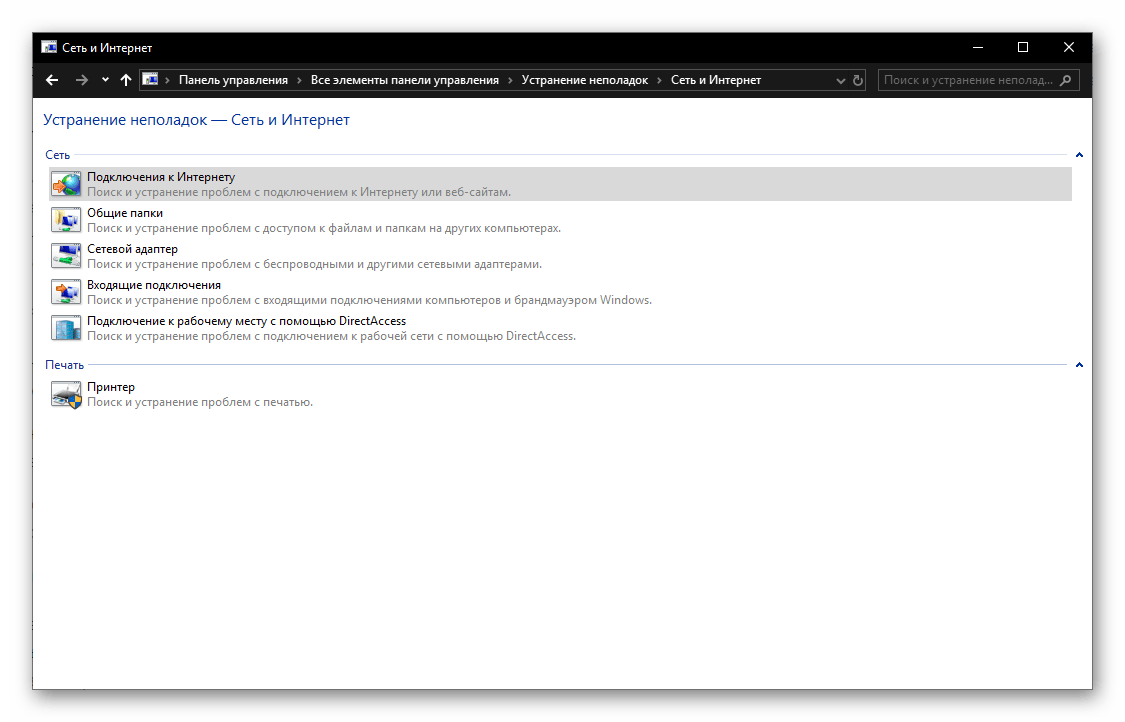This screenshot has width=1125, height=722.
Task: Open Все элементы панели управления breadcrumb
Action: click(404, 80)
